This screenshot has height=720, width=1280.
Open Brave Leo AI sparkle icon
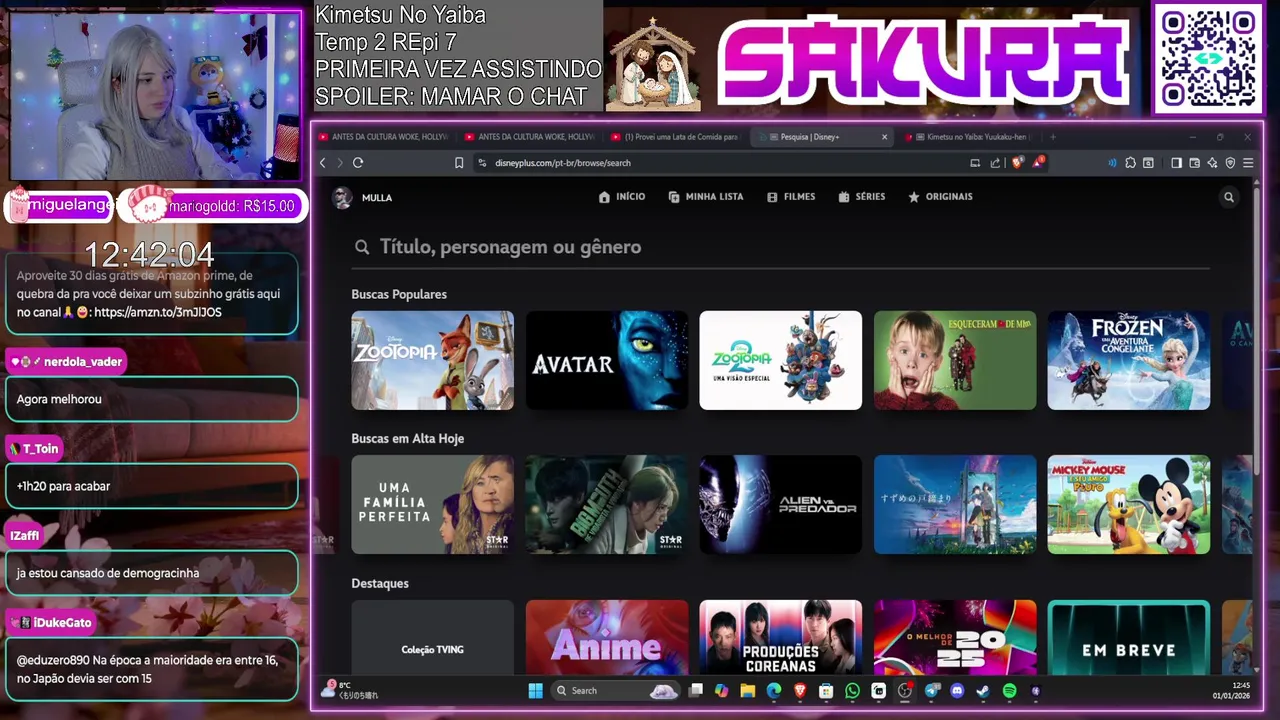click(x=1212, y=163)
